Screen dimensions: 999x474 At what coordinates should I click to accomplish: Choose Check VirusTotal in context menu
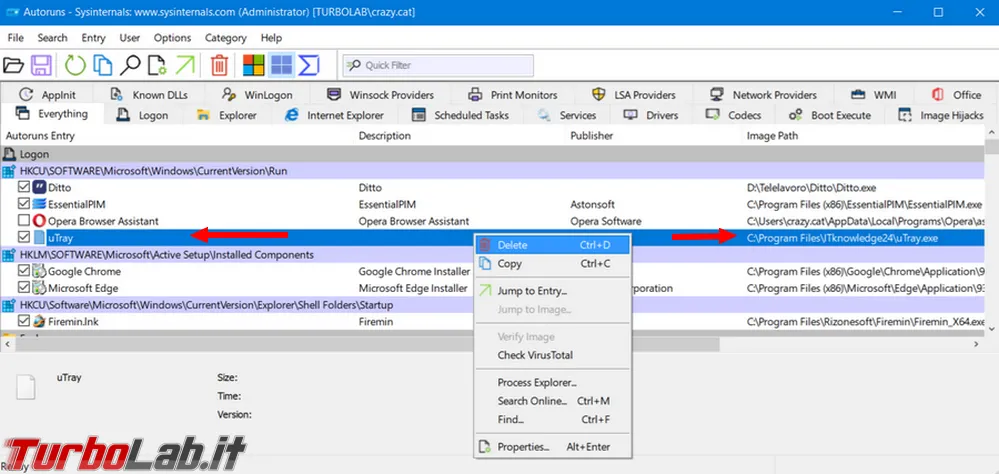click(553, 356)
